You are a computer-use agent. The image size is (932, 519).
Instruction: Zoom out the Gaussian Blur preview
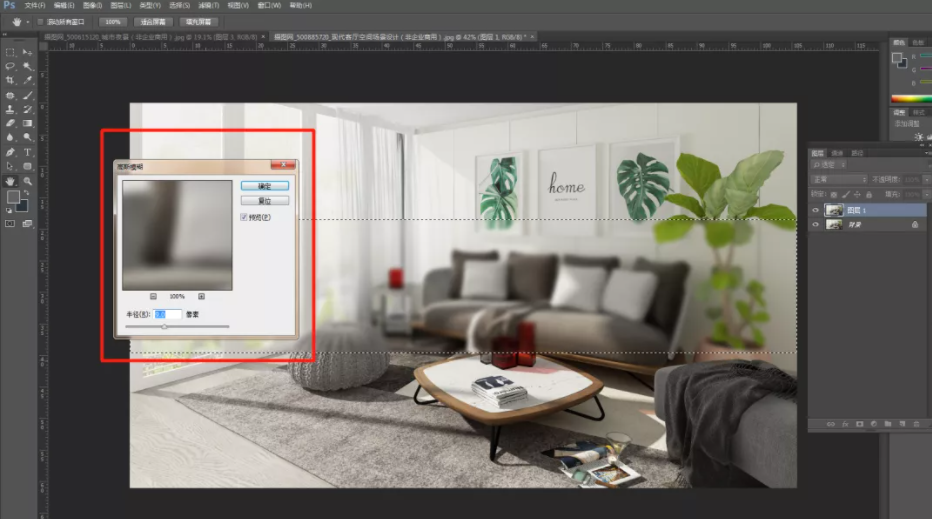click(x=153, y=296)
